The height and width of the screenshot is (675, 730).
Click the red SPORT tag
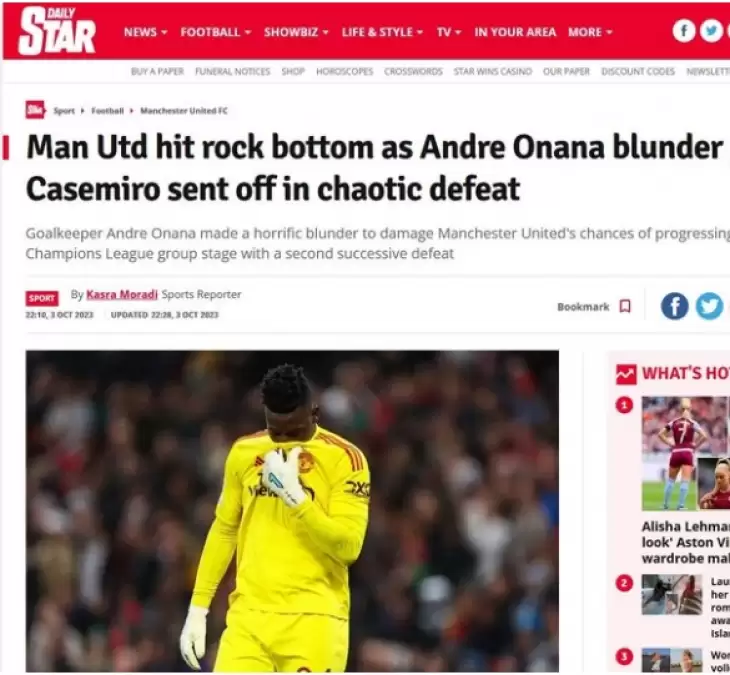[42, 298]
